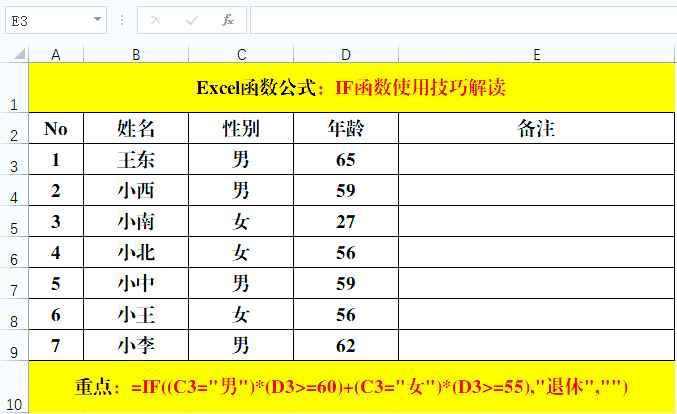The height and width of the screenshot is (414, 677).
Task: Click the name cell '小西'
Action: click(136, 190)
